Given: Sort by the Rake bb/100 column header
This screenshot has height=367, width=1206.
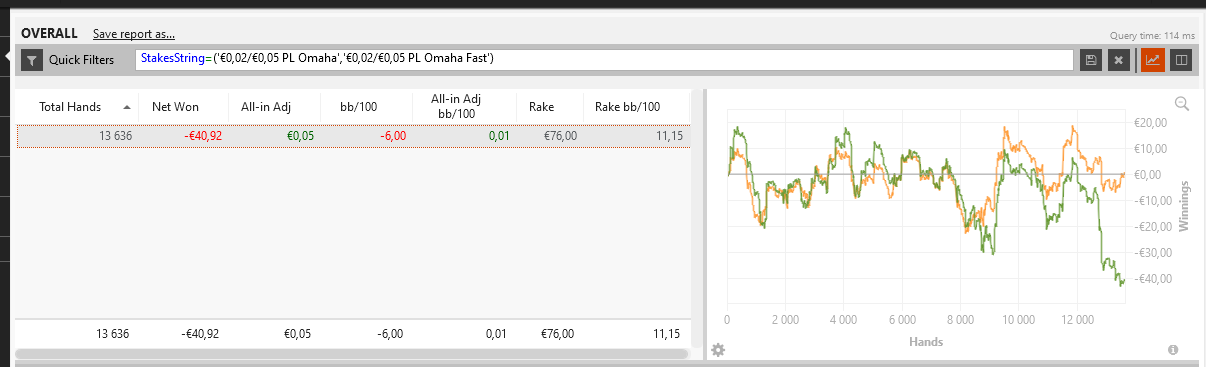Looking at the screenshot, I should pyautogui.click(x=627, y=107).
